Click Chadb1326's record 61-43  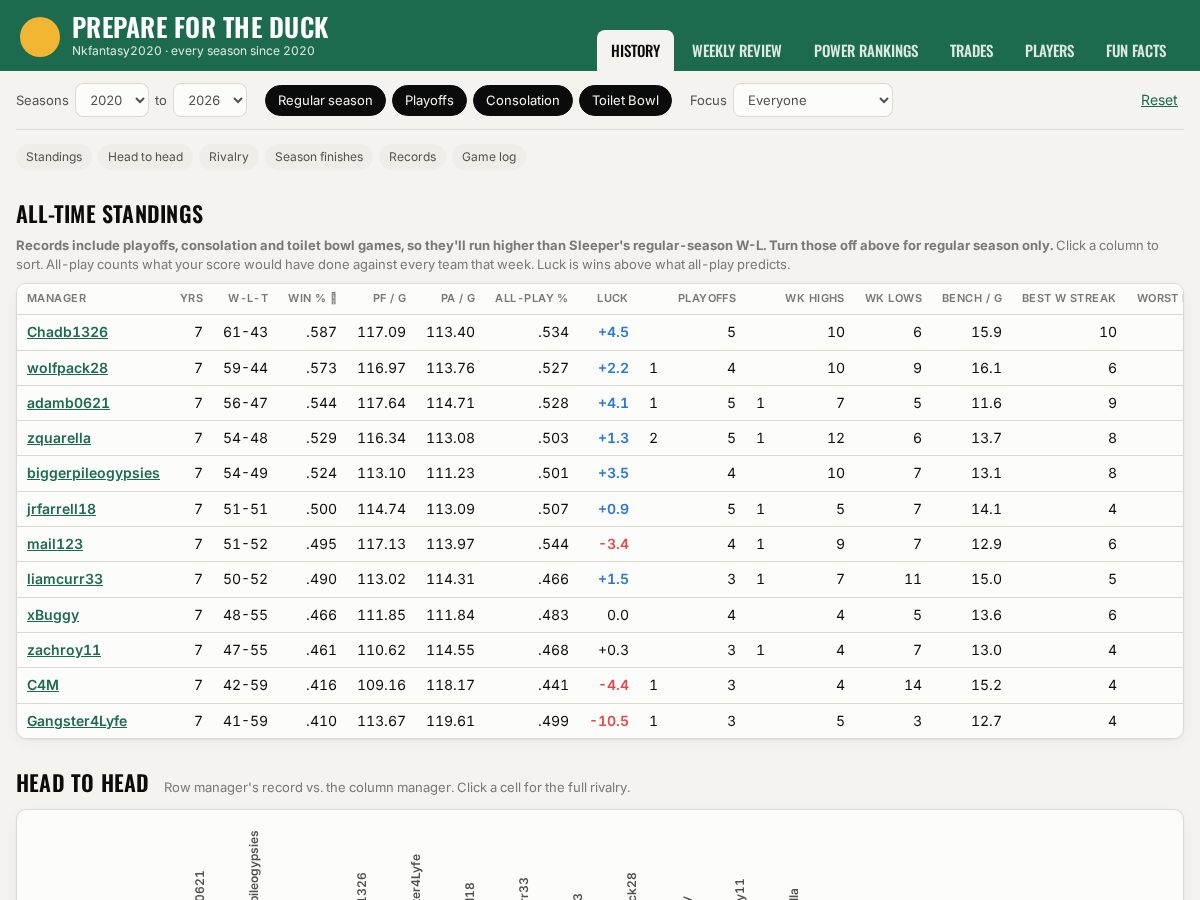point(245,332)
